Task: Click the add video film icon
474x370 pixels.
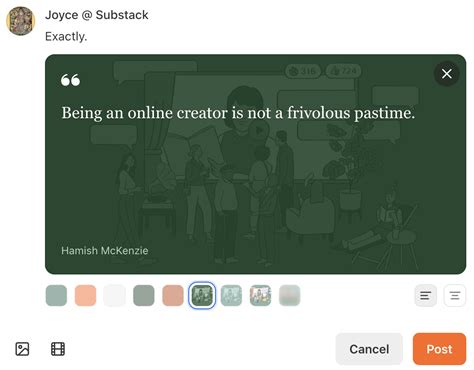Action: click(58, 349)
